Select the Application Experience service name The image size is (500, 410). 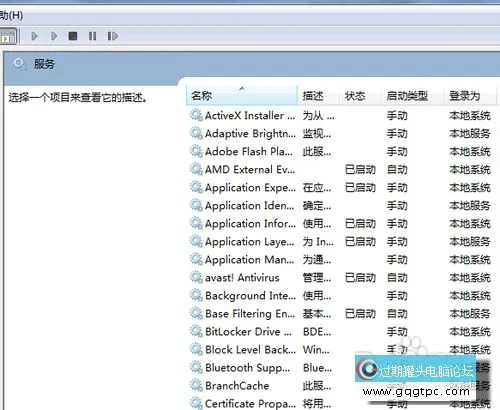pos(250,188)
